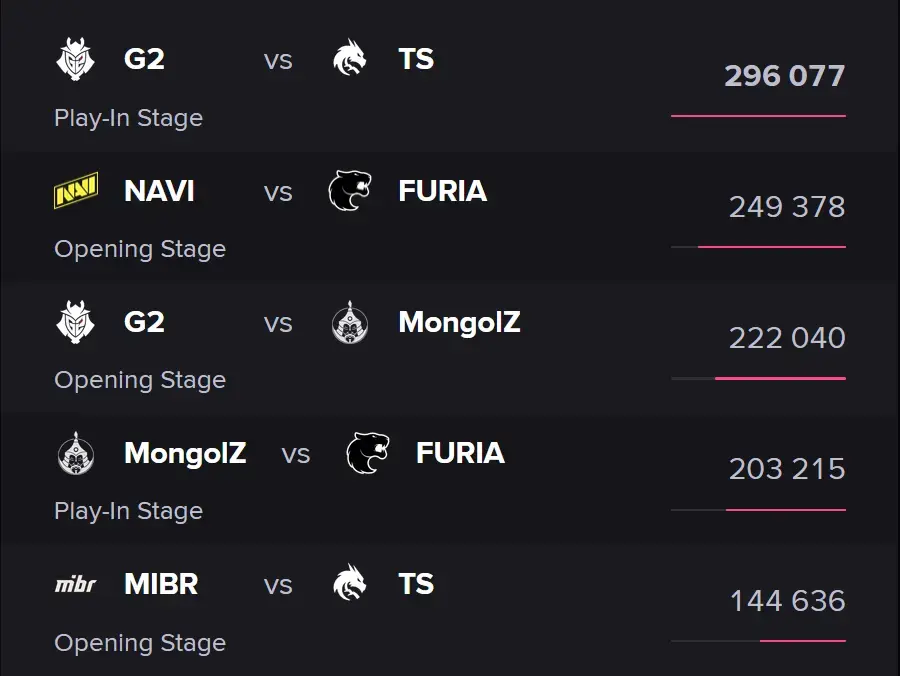The height and width of the screenshot is (676, 900).
Task: Click the 249 378 viewers figure
Action: click(x=787, y=207)
